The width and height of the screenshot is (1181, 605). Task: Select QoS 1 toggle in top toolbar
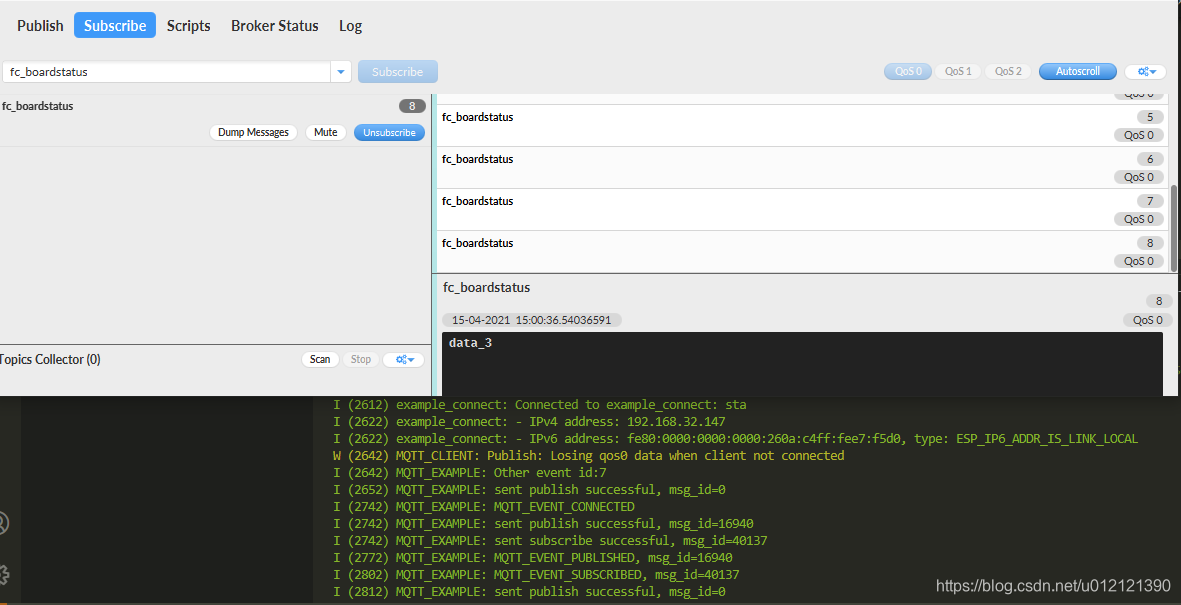[x=957, y=72]
